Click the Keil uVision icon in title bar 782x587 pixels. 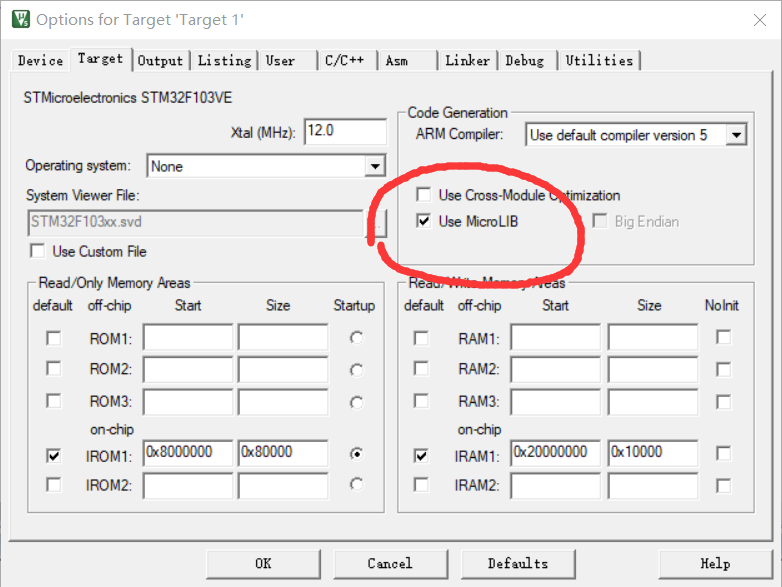coord(20,19)
